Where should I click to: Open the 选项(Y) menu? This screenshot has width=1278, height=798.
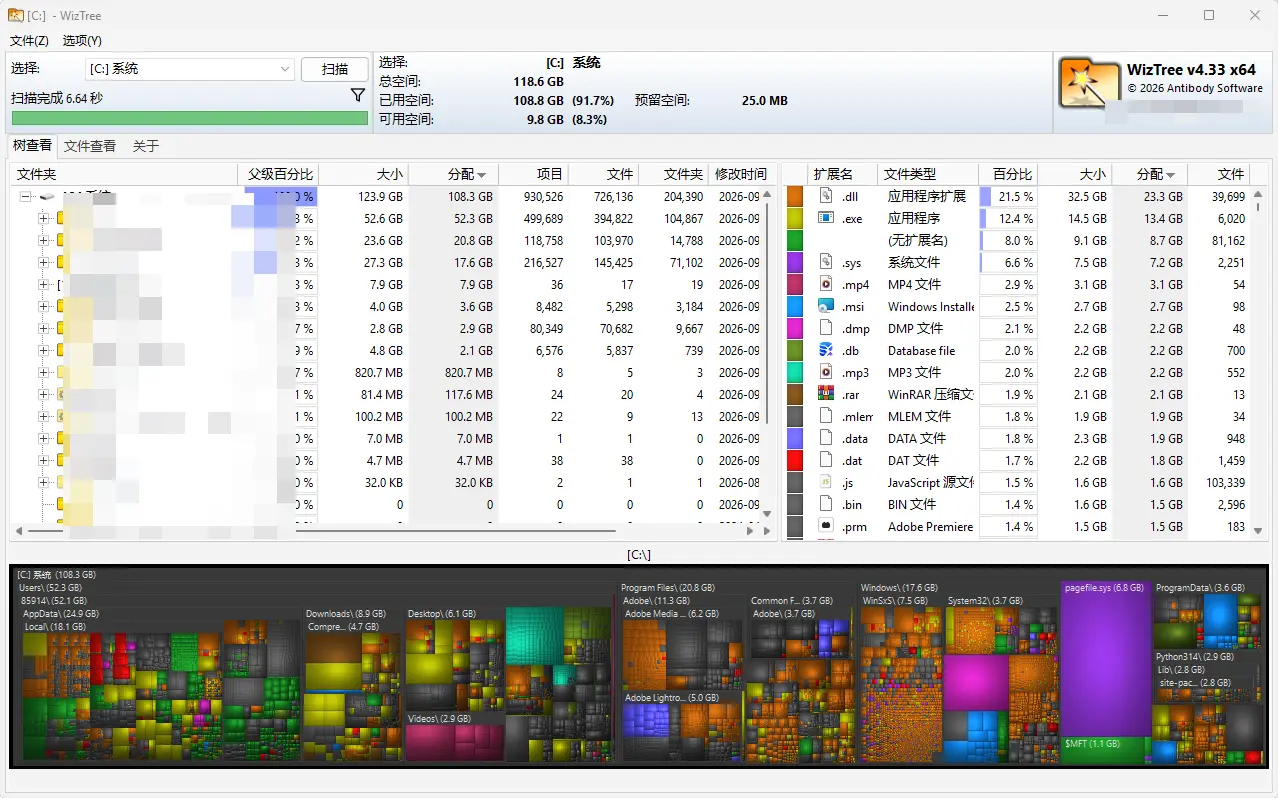(x=82, y=41)
